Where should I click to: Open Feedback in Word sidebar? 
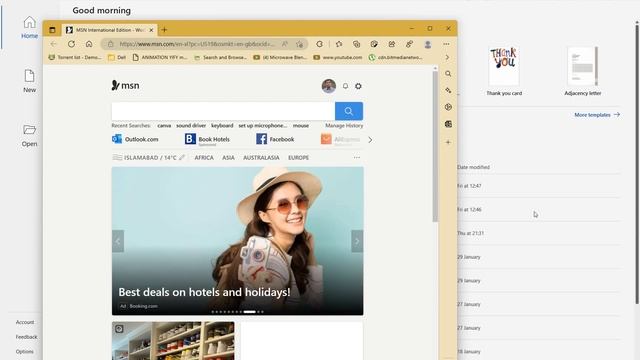coord(27,337)
